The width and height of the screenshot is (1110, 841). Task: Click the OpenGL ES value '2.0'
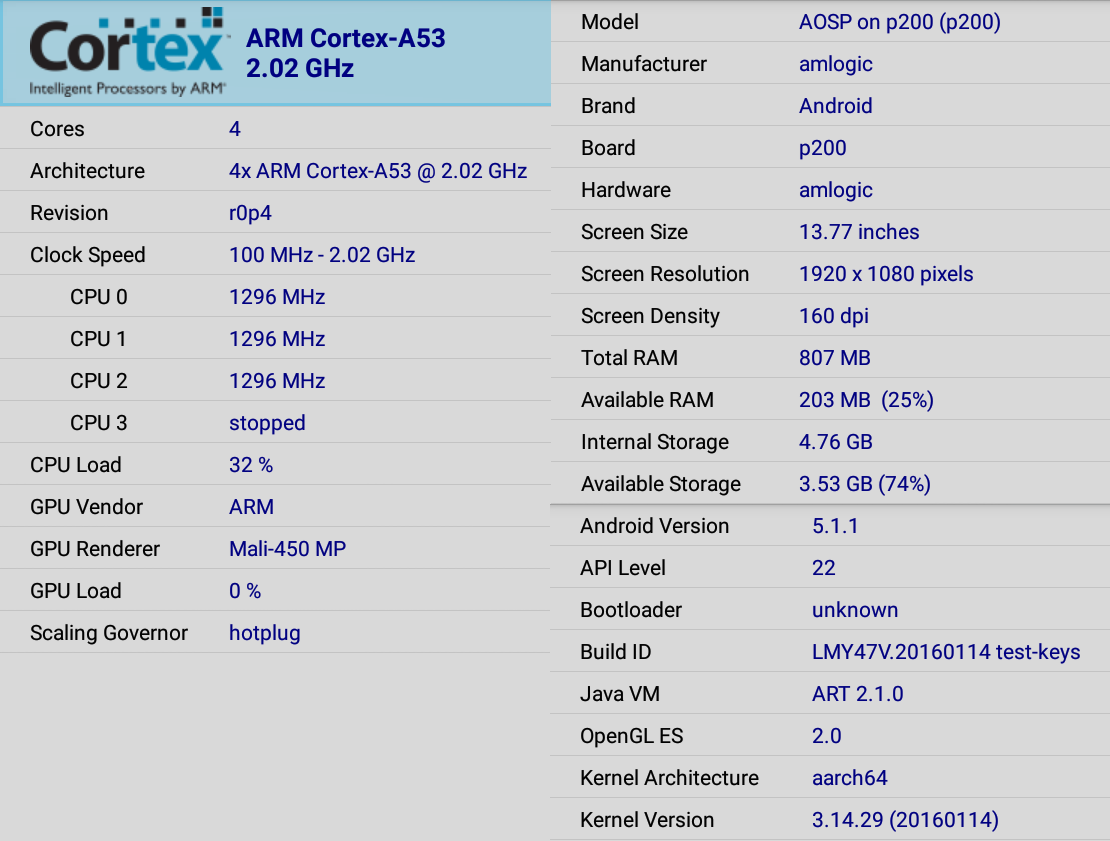click(826, 736)
